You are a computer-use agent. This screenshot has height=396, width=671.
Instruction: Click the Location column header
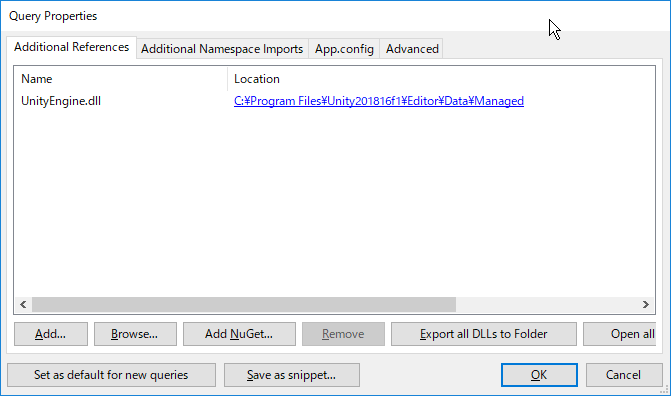pos(441,79)
